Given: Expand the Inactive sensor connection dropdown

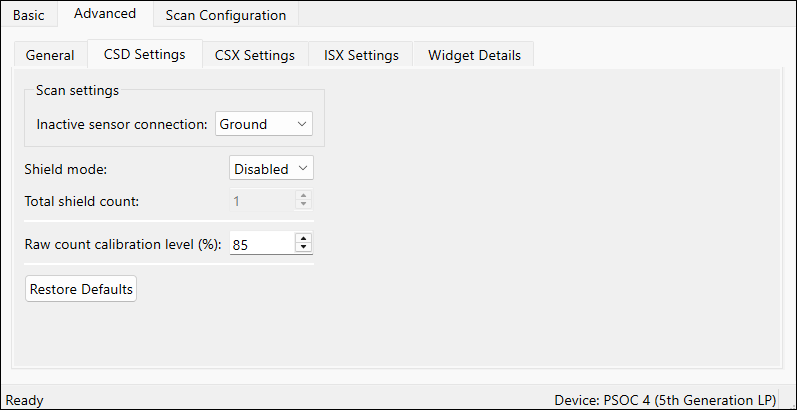Looking at the screenshot, I should coord(264,124).
